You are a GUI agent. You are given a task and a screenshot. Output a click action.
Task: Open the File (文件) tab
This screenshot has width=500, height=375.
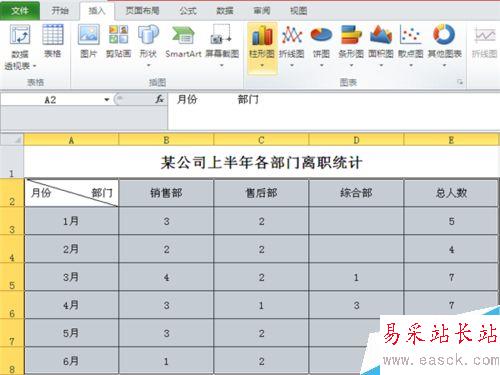click(x=20, y=11)
